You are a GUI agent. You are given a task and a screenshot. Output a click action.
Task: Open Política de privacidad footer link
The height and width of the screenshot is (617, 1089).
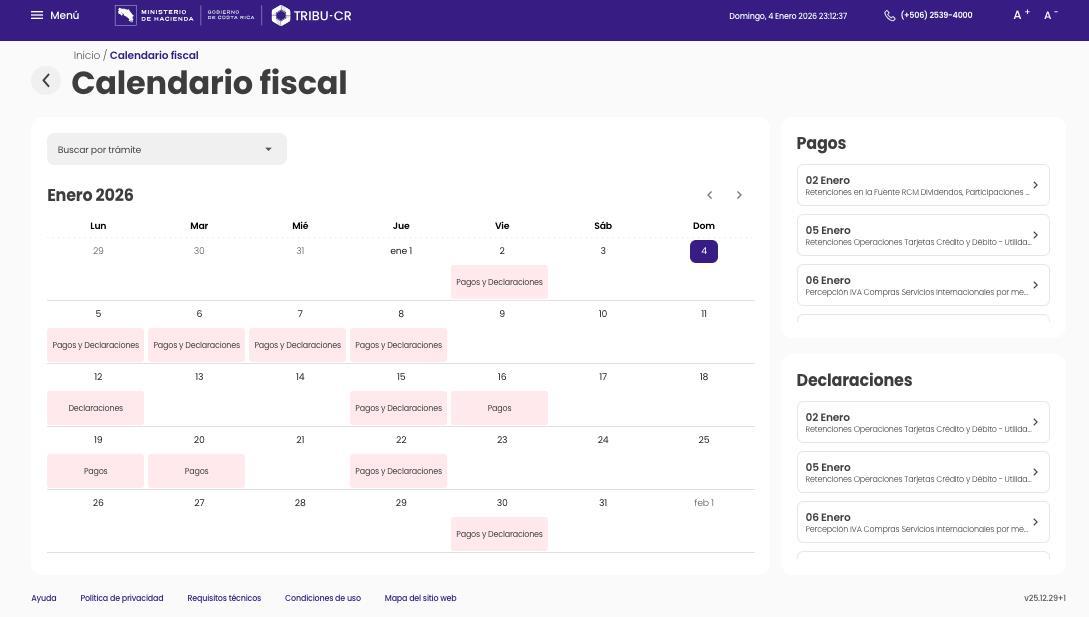pyautogui.click(x=121, y=598)
